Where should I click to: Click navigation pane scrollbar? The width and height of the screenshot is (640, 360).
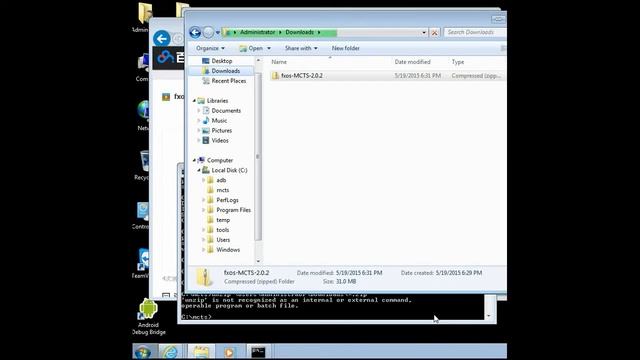click(x=258, y=157)
